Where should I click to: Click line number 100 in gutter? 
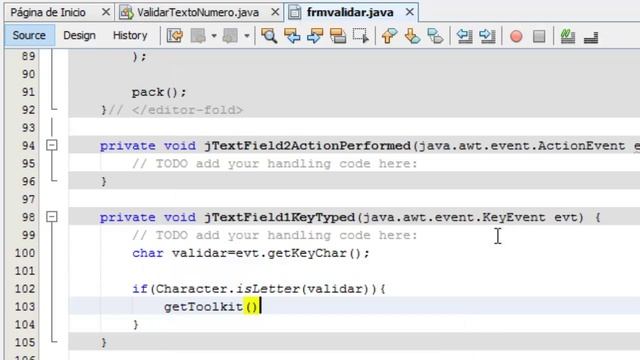[24, 253]
